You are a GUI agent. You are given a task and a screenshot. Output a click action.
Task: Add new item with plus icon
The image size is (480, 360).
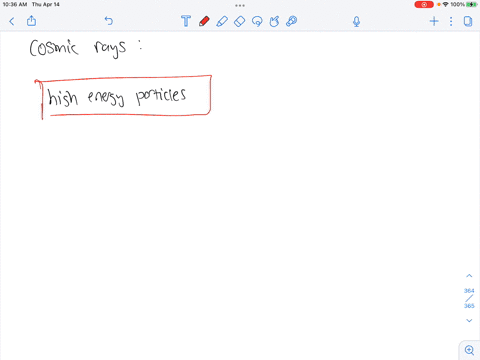[434, 21]
